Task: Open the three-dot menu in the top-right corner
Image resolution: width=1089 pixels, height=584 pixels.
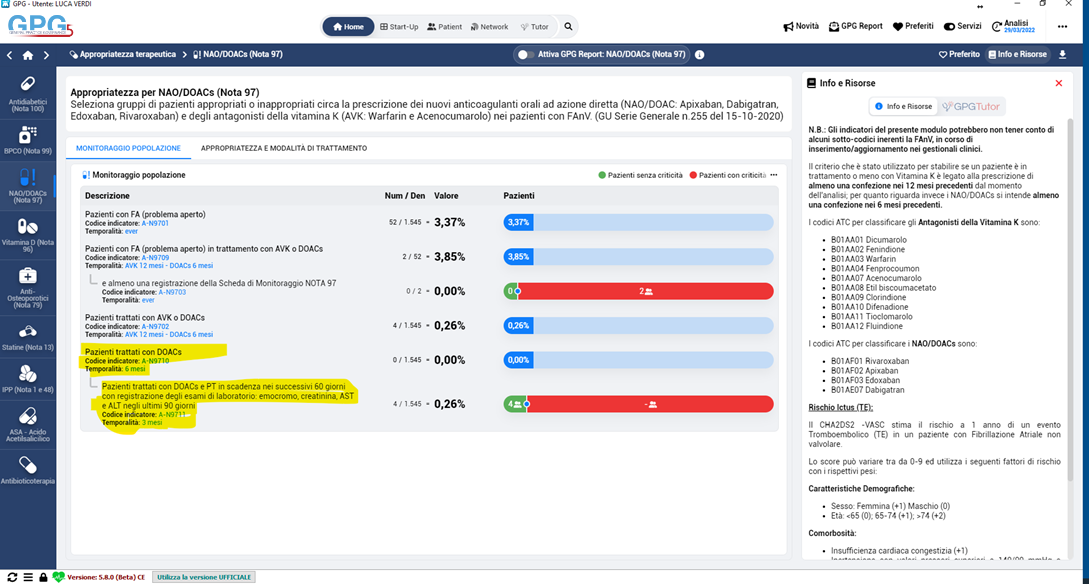Action: (x=1062, y=27)
